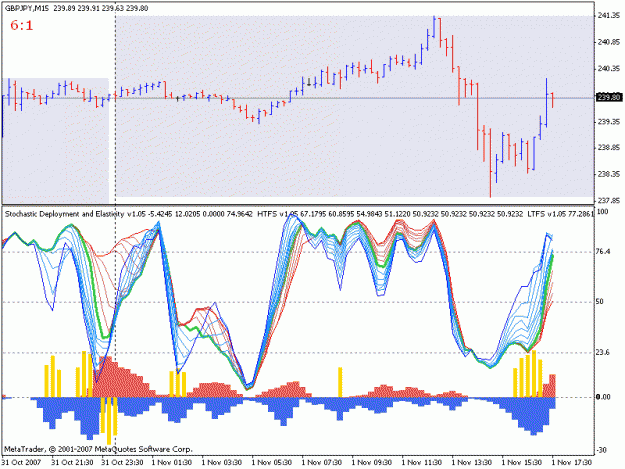625x469 pixels.
Task: Click the "1 Nov 03:30" time label
Action: point(222,463)
